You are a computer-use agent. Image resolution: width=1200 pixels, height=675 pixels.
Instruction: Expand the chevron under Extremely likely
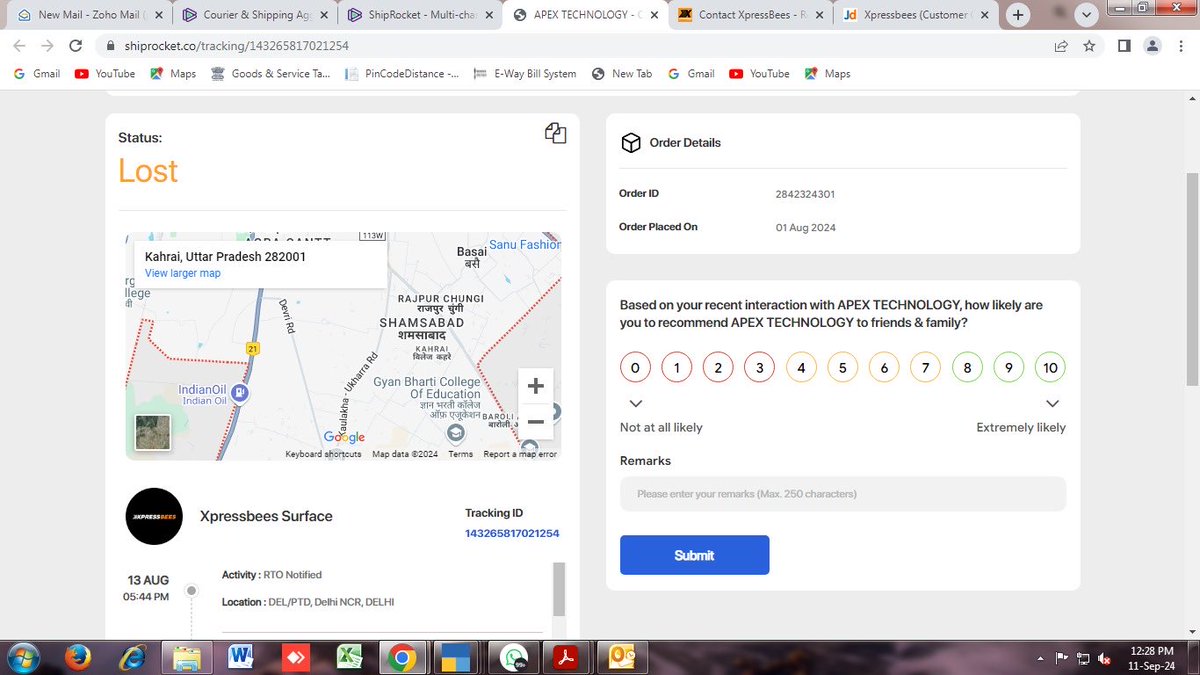1052,403
